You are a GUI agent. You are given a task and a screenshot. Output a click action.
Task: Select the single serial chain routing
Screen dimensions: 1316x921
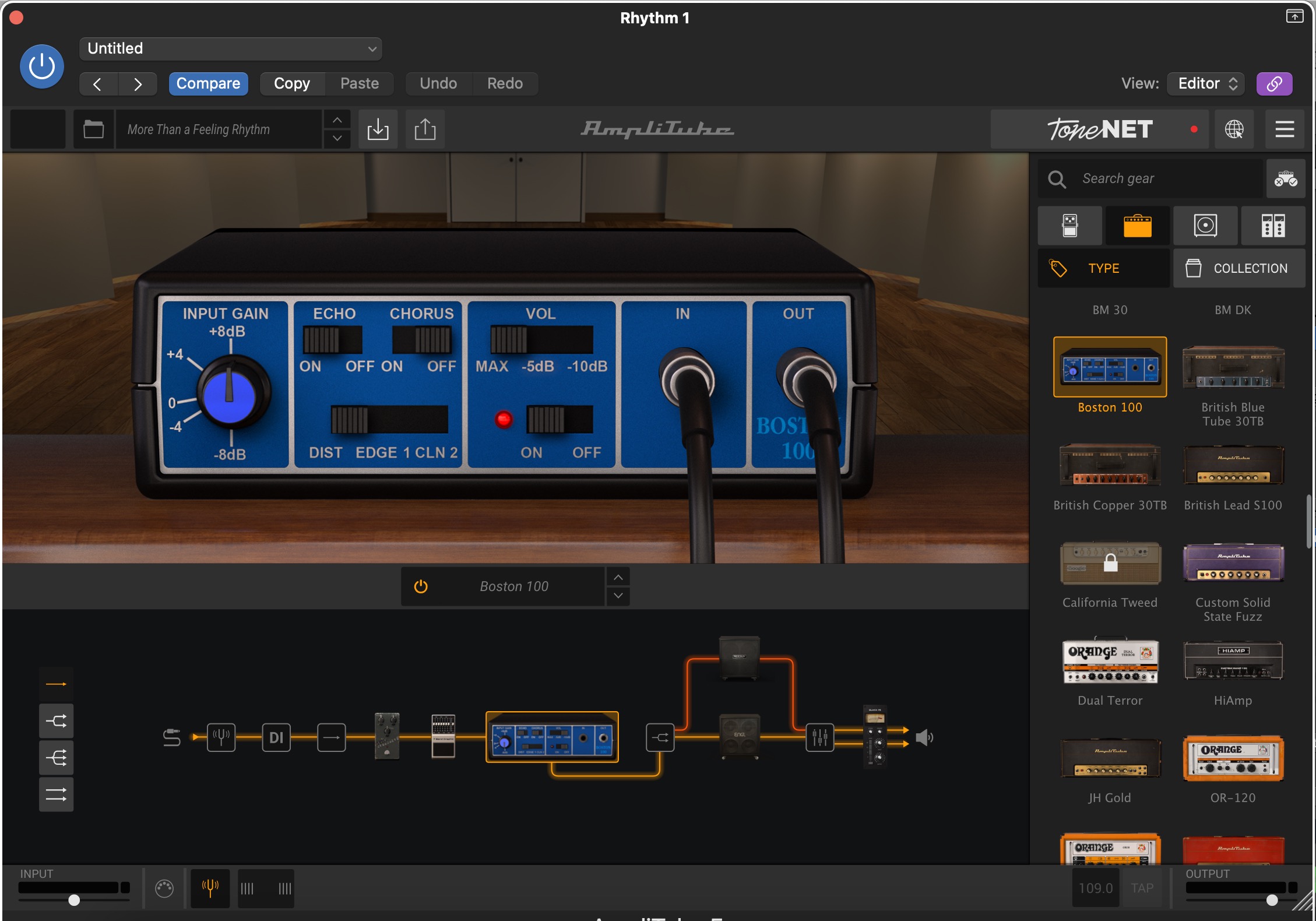coord(56,684)
